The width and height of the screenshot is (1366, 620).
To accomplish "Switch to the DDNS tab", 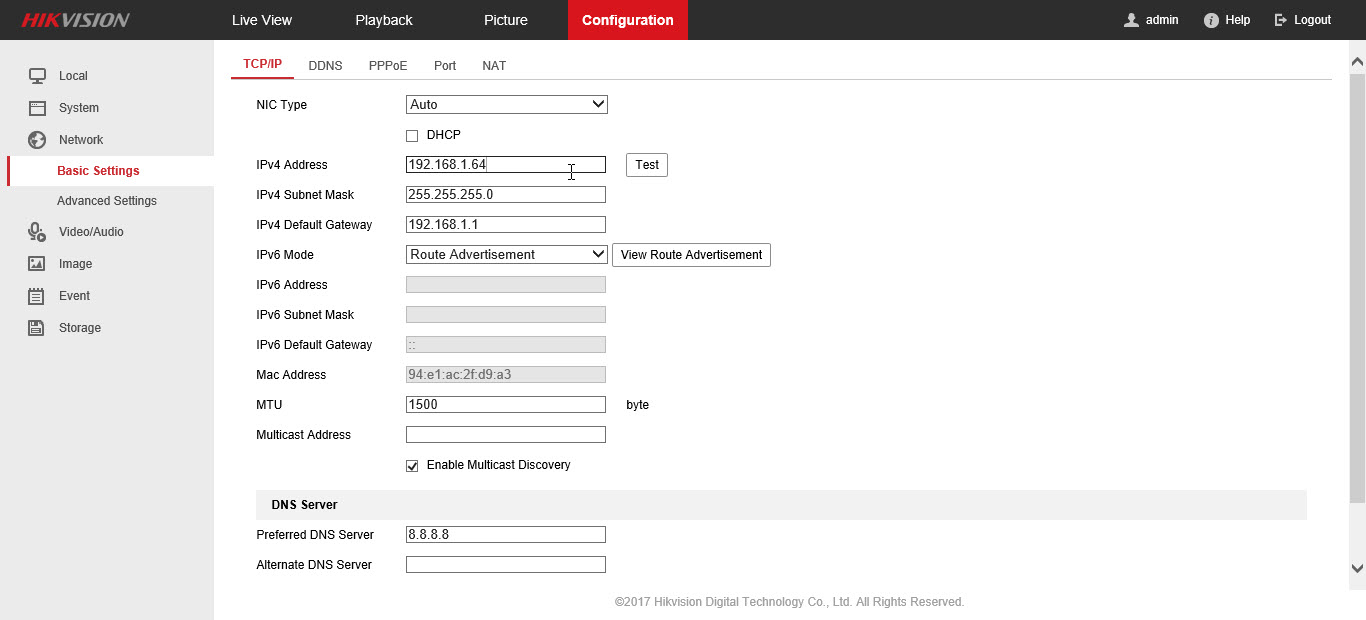I will (325, 65).
